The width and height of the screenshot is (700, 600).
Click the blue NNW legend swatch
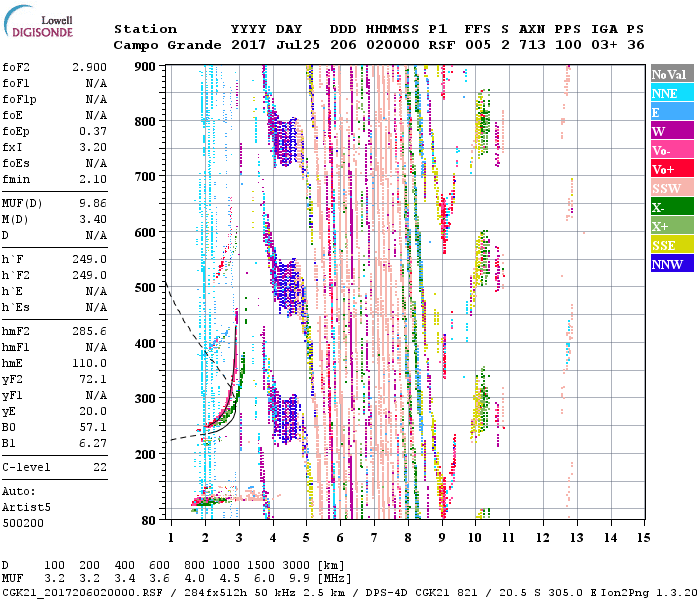click(x=668, y=265)
